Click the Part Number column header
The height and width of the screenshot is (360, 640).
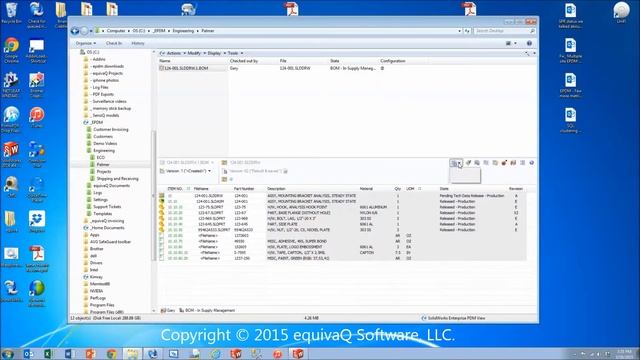pyautogui.click(x=244, y=189)
